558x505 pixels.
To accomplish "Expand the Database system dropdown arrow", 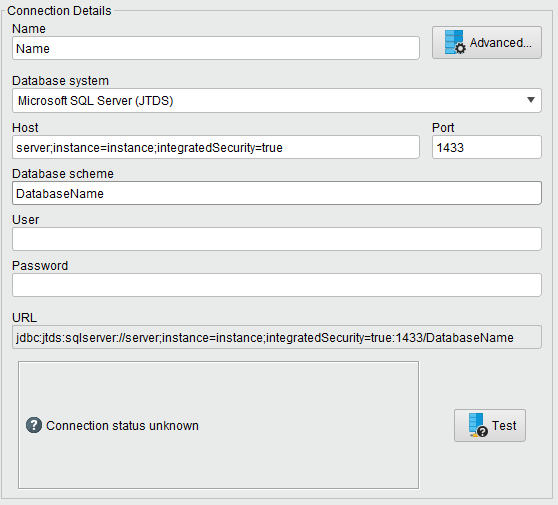I will point(531,100).
